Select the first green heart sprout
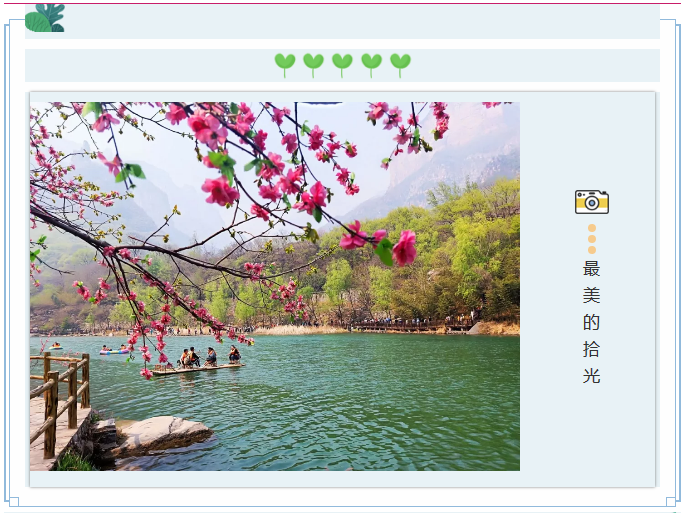The image size is (681, 513). (285, 66)
